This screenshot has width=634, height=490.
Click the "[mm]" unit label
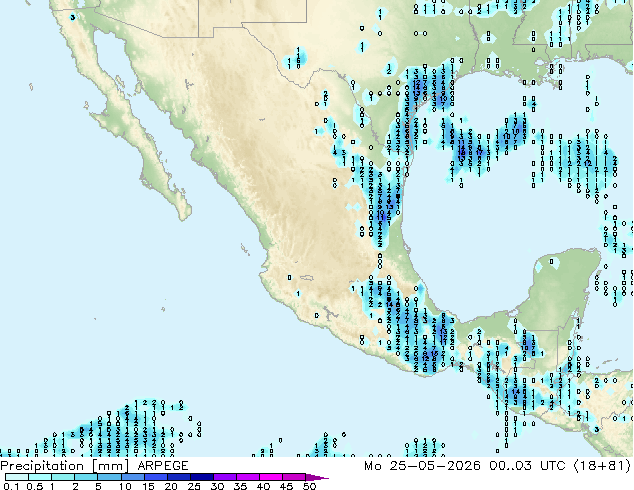[110, 466]
